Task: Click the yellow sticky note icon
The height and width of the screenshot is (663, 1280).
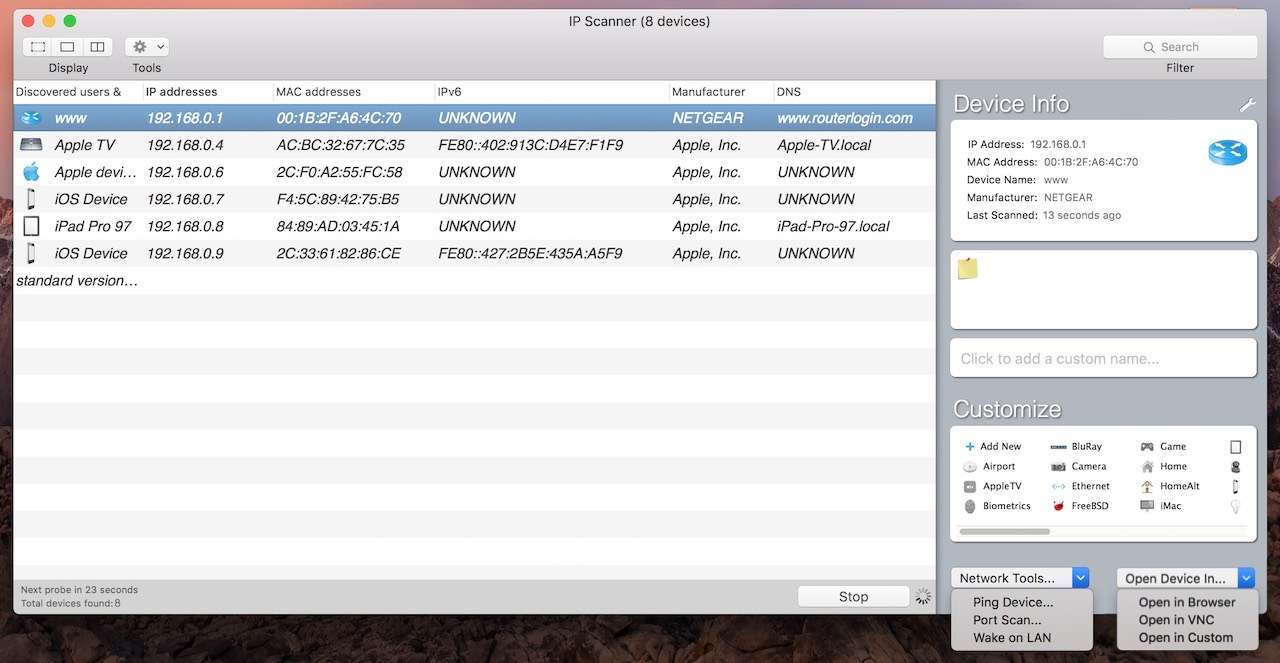Action: (967, 268)
